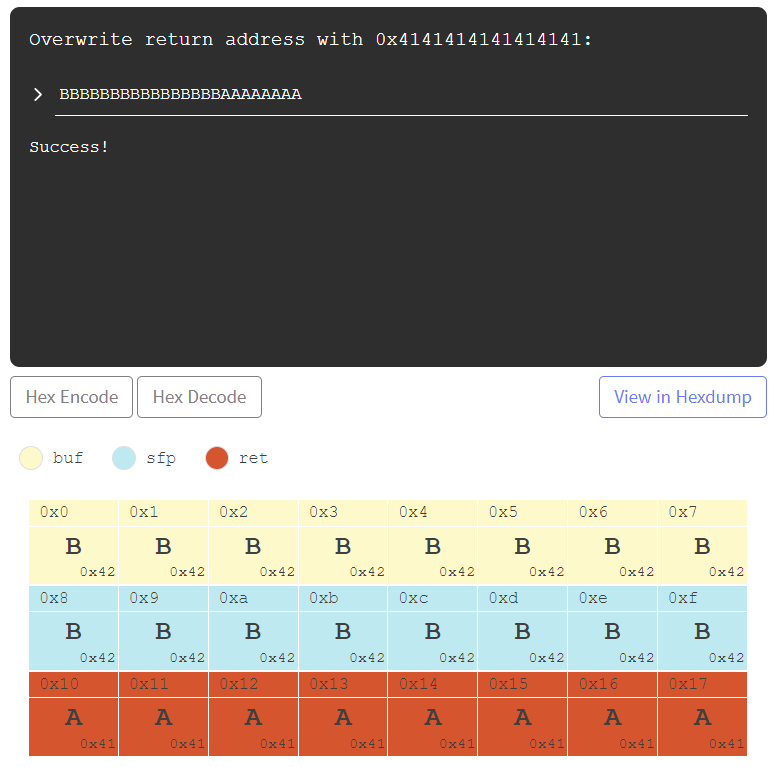Select the sfp byte cell at offset 0x9
The height and width of the screenshot is (767, 776).
tap(163, 628)
